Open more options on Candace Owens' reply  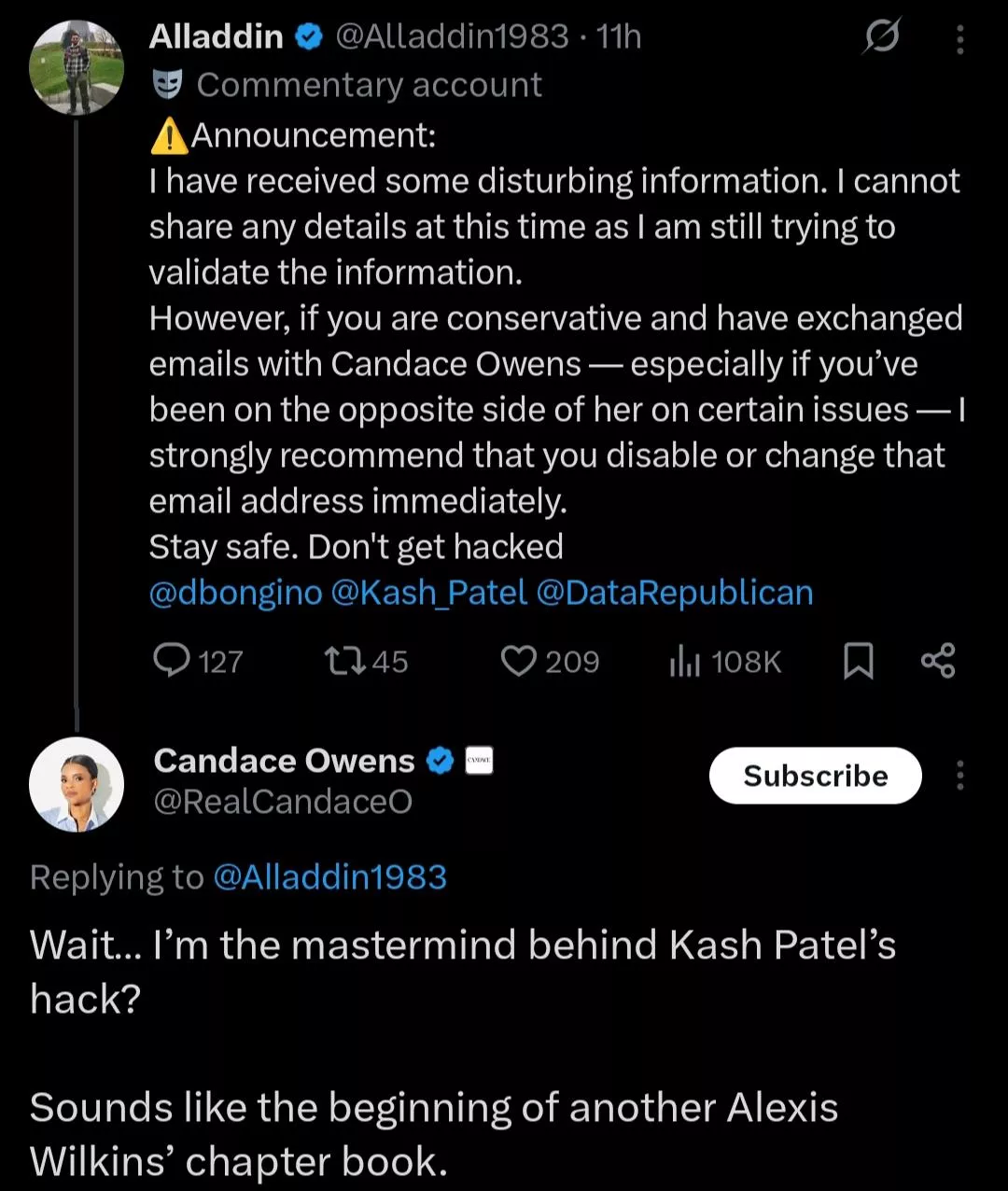point(959,776)
